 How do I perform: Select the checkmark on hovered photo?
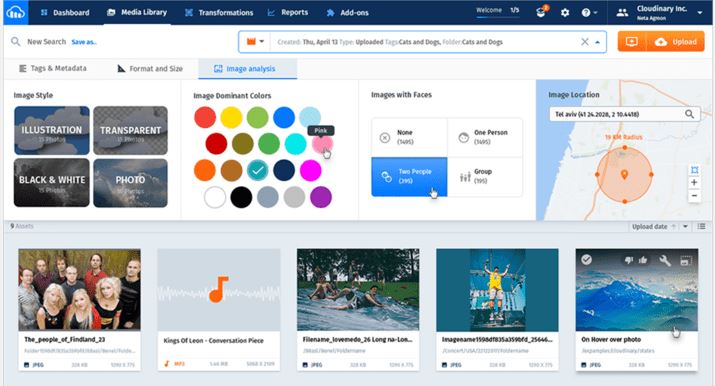586,259
